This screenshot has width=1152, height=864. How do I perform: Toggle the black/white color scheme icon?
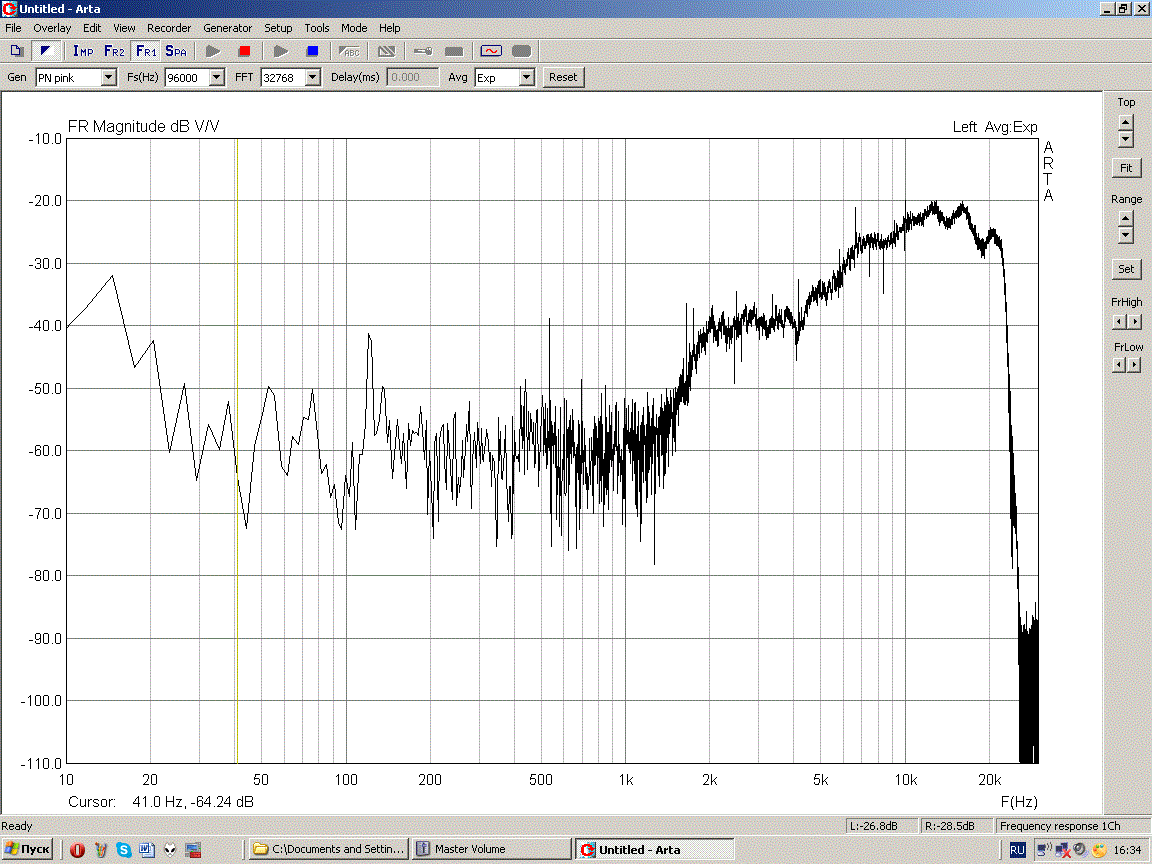tap(45, 51)
